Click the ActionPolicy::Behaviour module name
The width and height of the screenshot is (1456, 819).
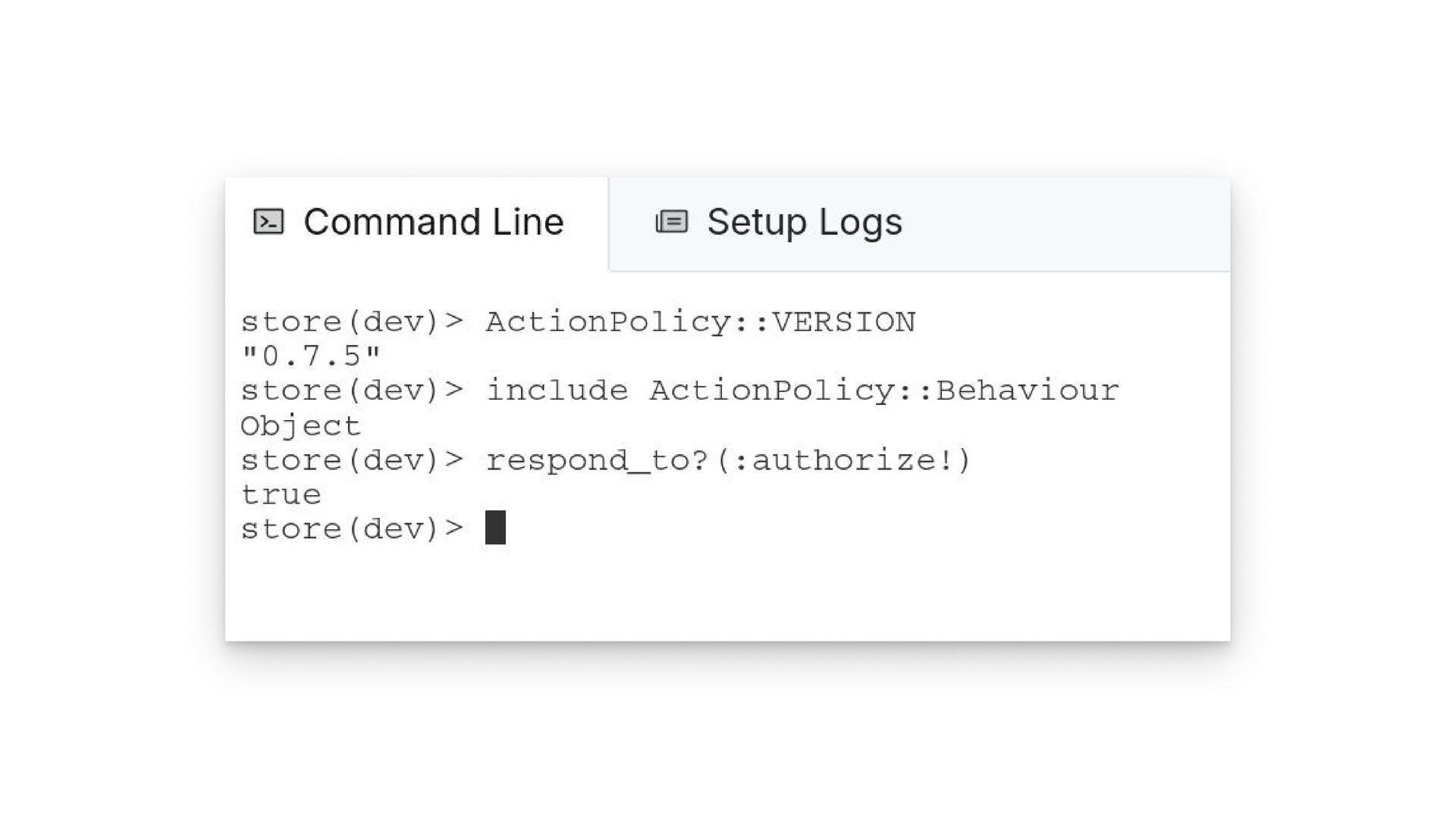point(883,391)
